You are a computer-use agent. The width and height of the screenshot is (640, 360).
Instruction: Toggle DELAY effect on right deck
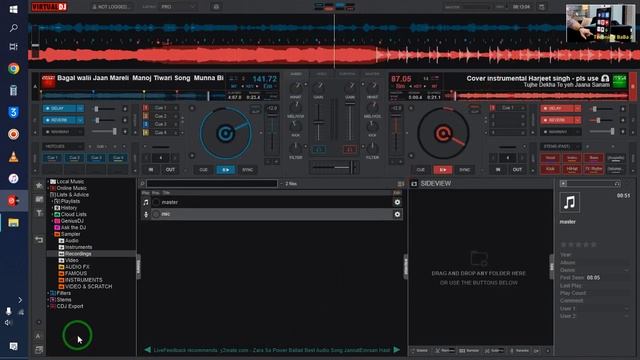(557, 109)
